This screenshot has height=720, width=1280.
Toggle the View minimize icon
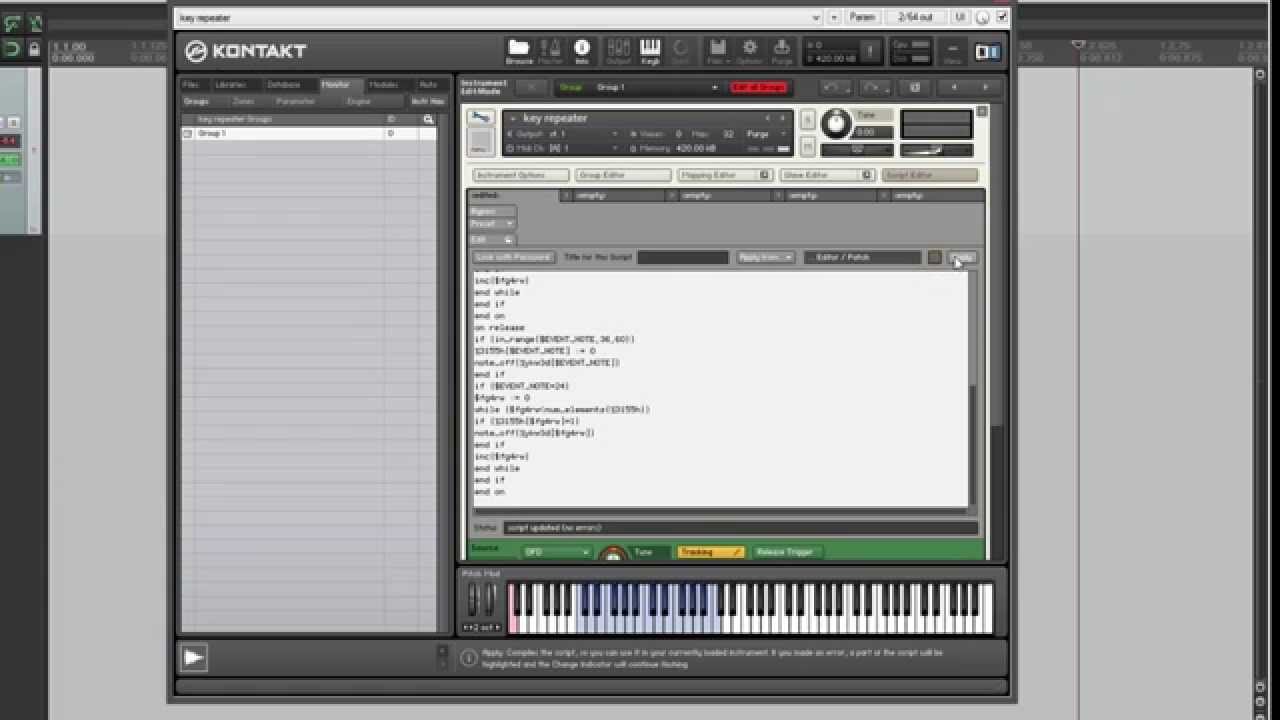(953, 51)
